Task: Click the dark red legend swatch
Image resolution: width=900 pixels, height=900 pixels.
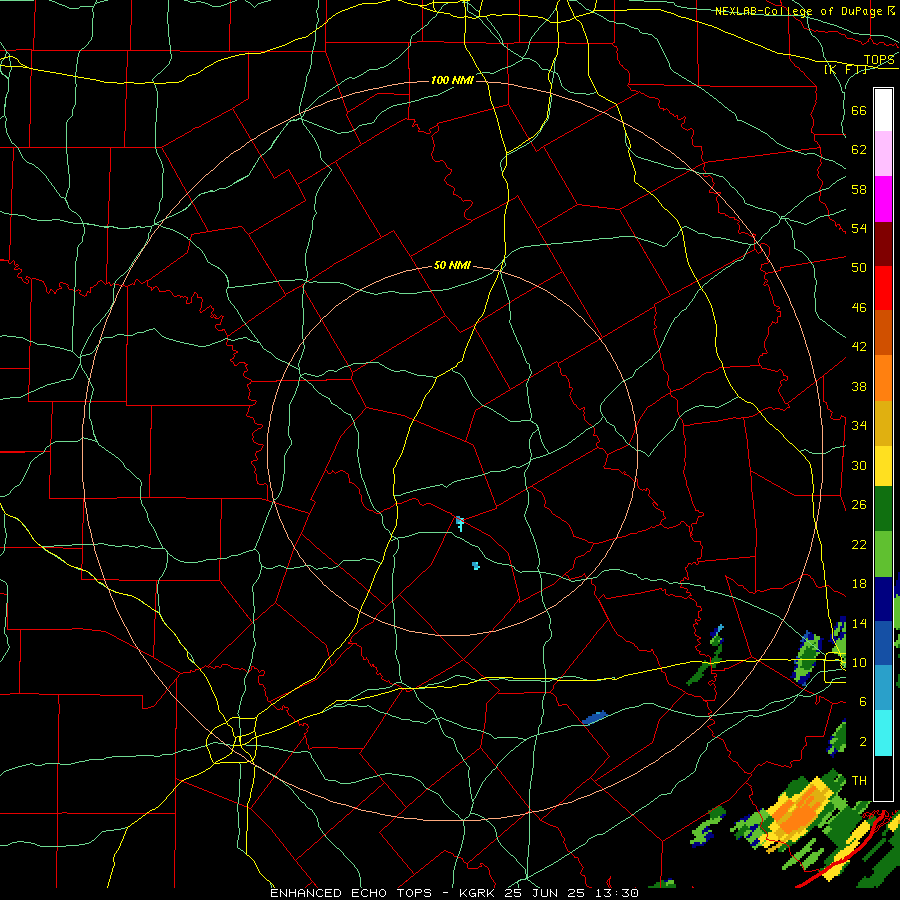Action: [x=883, y=244]
